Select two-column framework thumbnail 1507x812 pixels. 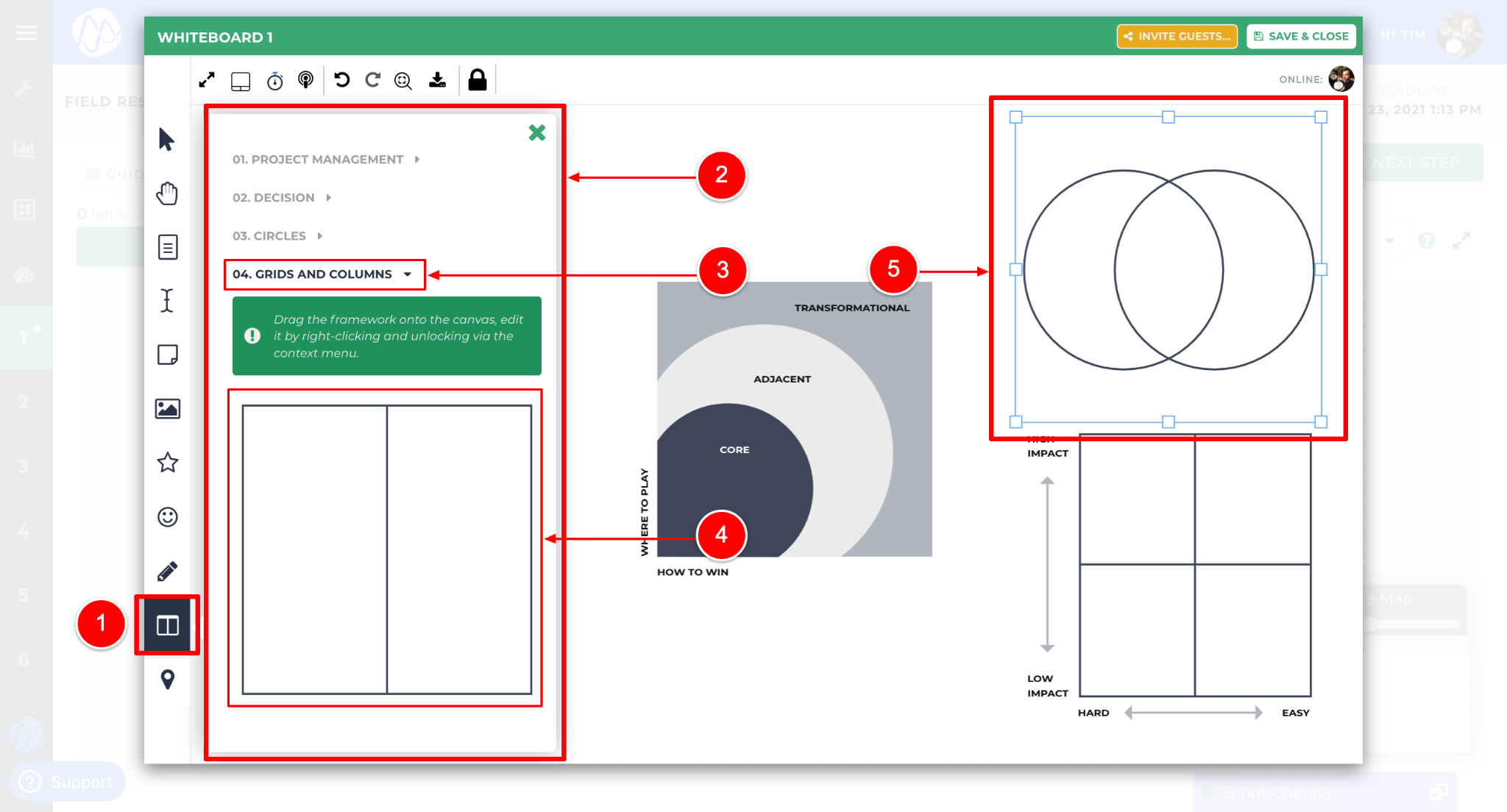point(386,549)
